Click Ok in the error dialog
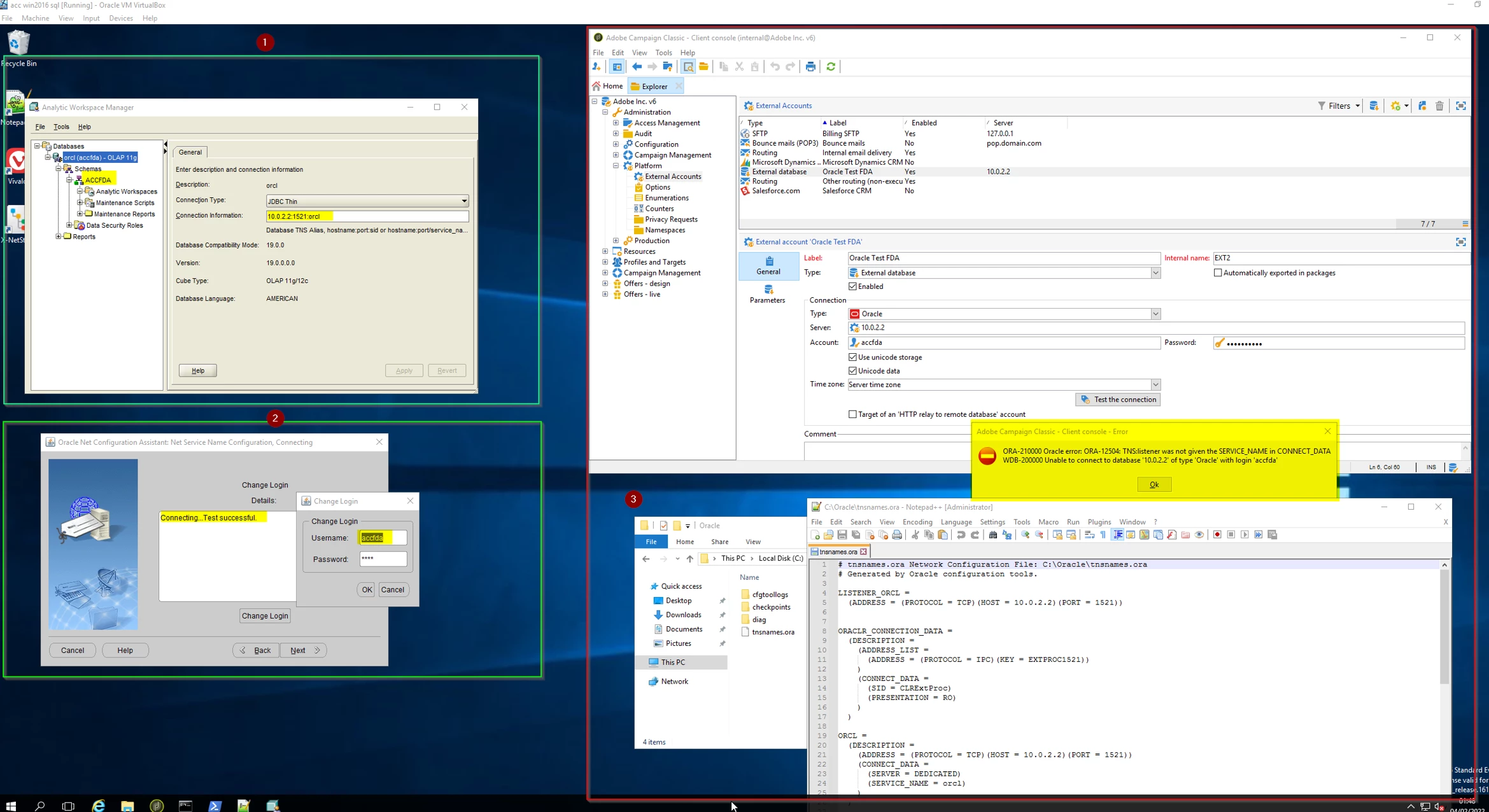1489x812 pixels. click(x=1154, y=485)
